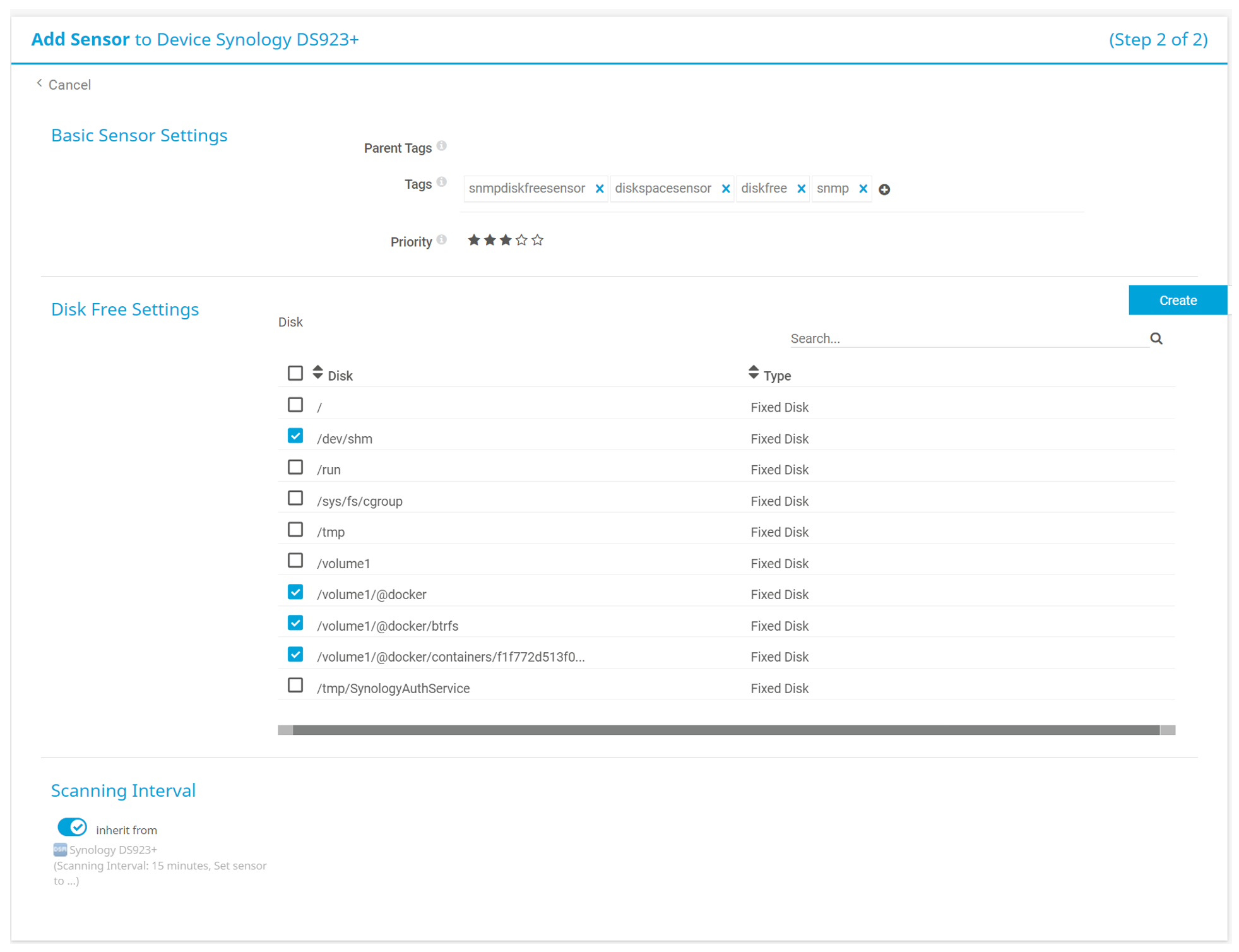Viewport: 1239px width, 952px height.
Task: Check the /volume1 disk checkbox
Action: coord(295,561)
